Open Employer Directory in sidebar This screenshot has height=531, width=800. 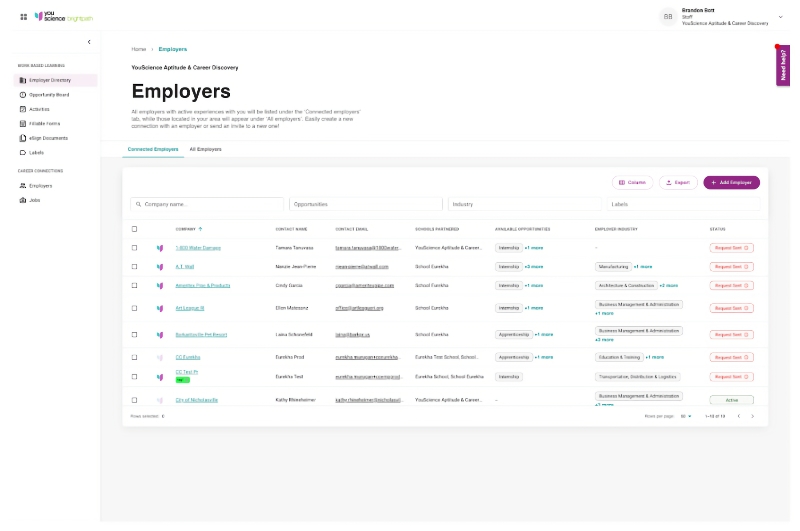(56, 80)
